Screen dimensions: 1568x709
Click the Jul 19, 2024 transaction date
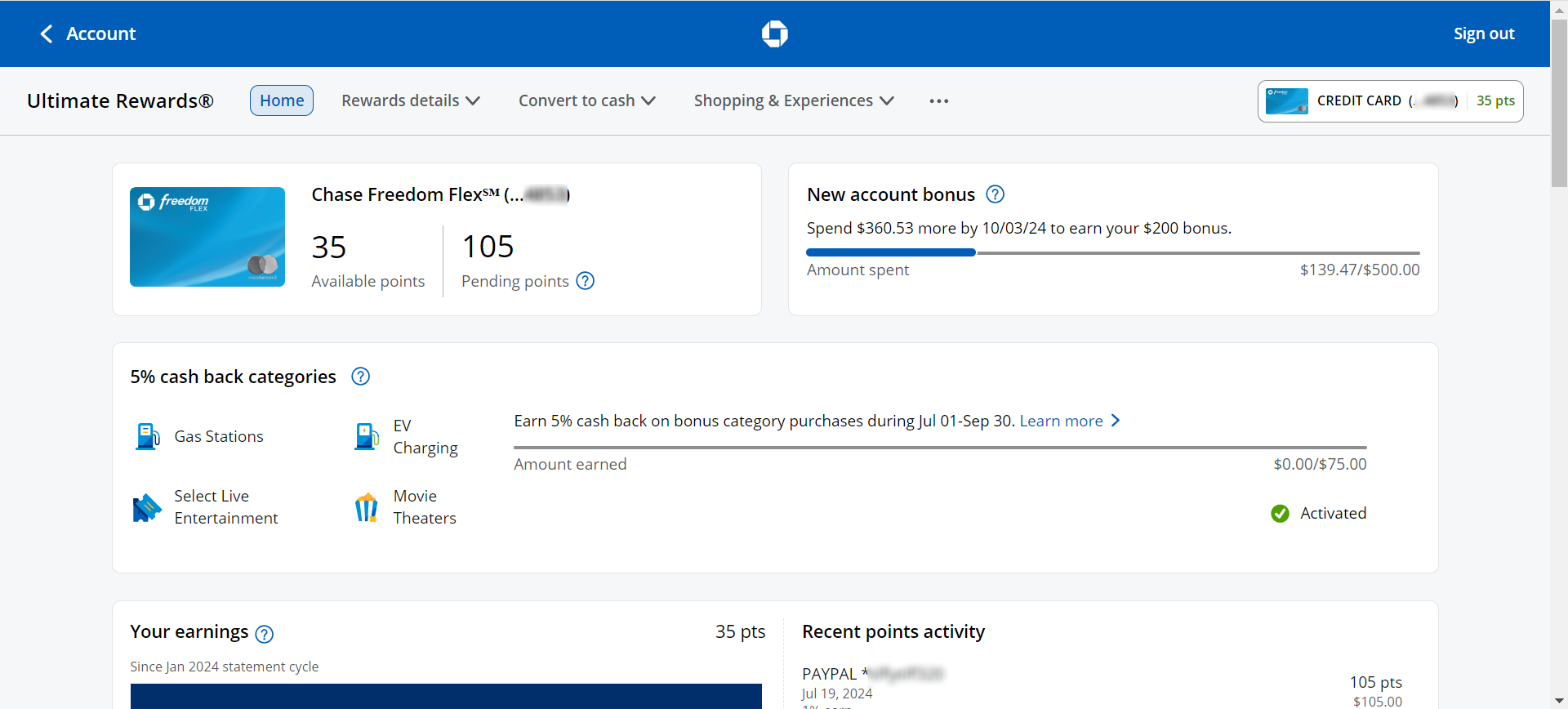pos(837,693)
